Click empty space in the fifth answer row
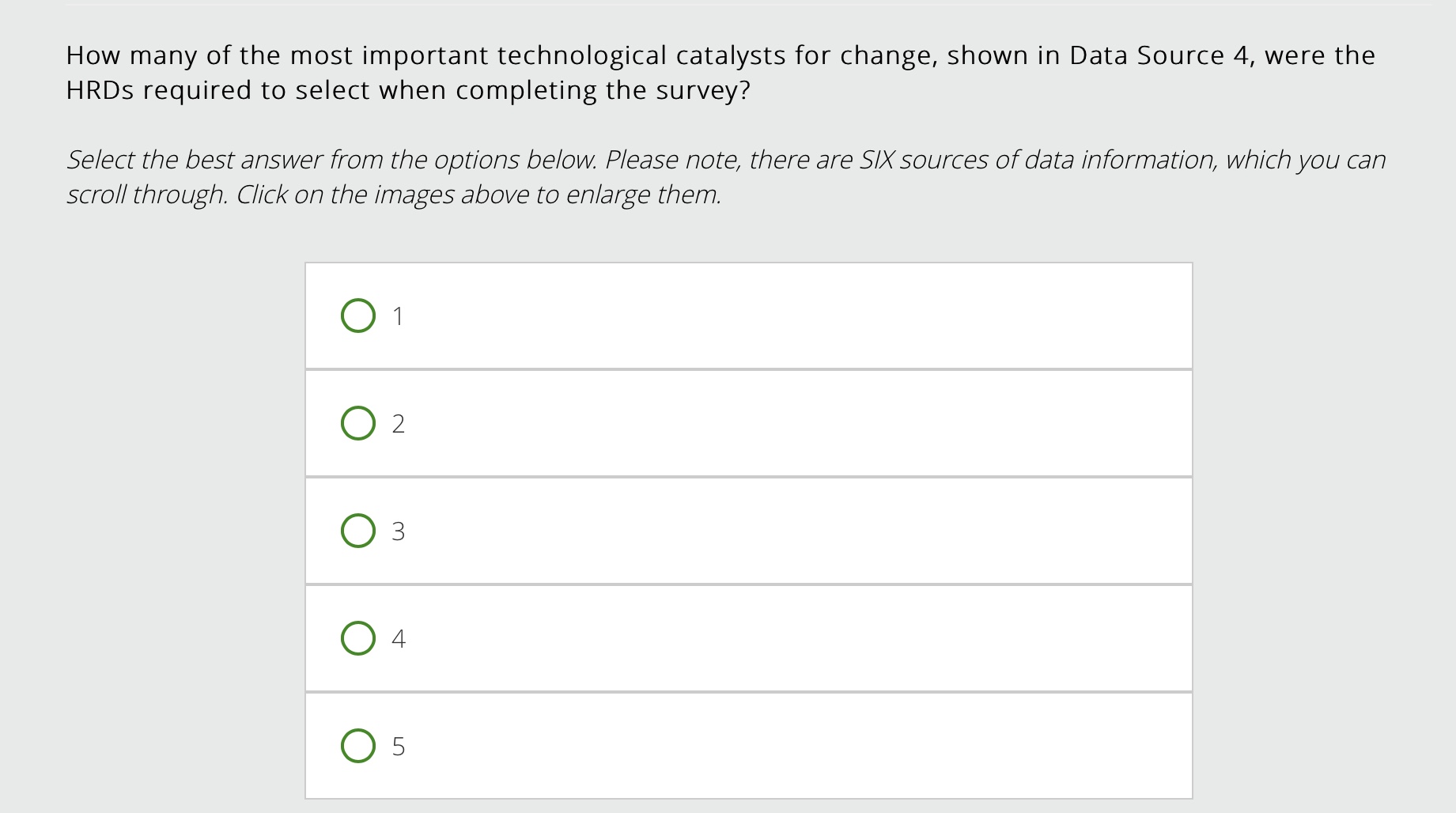Viewport: 1456px width, 813px height. [x=791, y=746]
